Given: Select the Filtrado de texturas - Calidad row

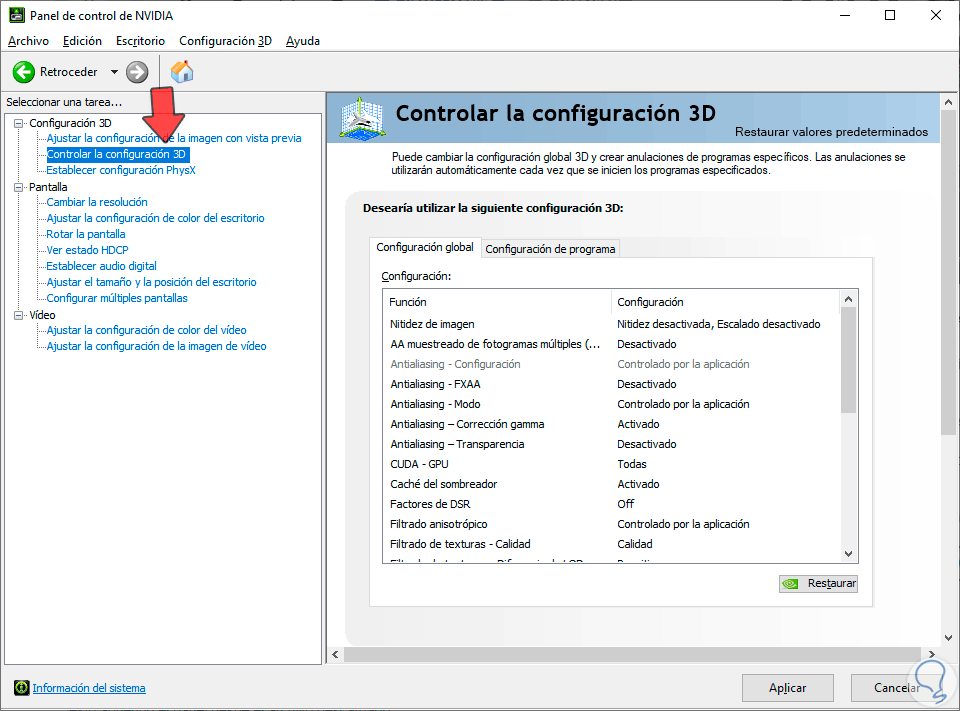Looking at the screenshot, I should point(612,544).
